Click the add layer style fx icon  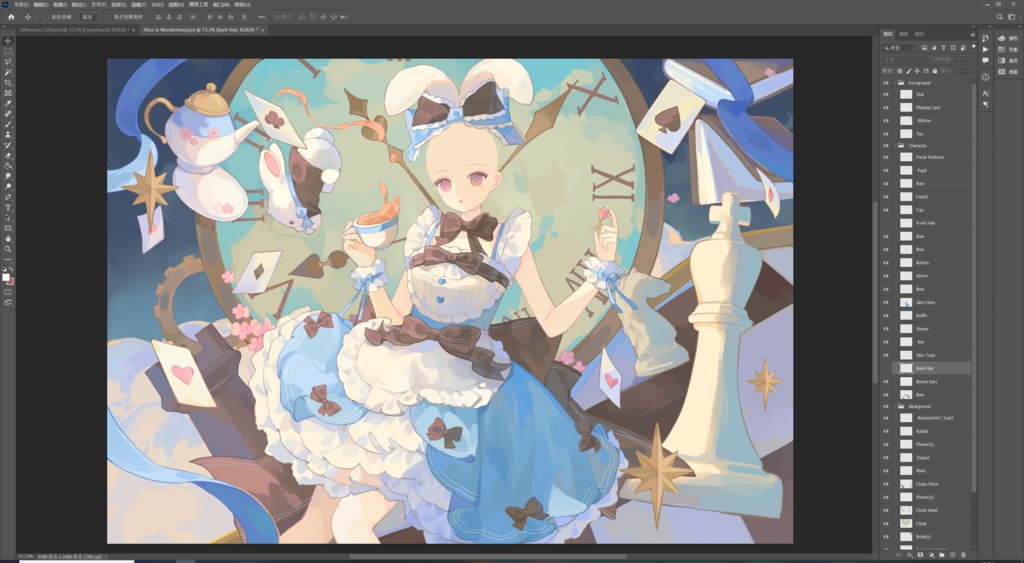910,555
